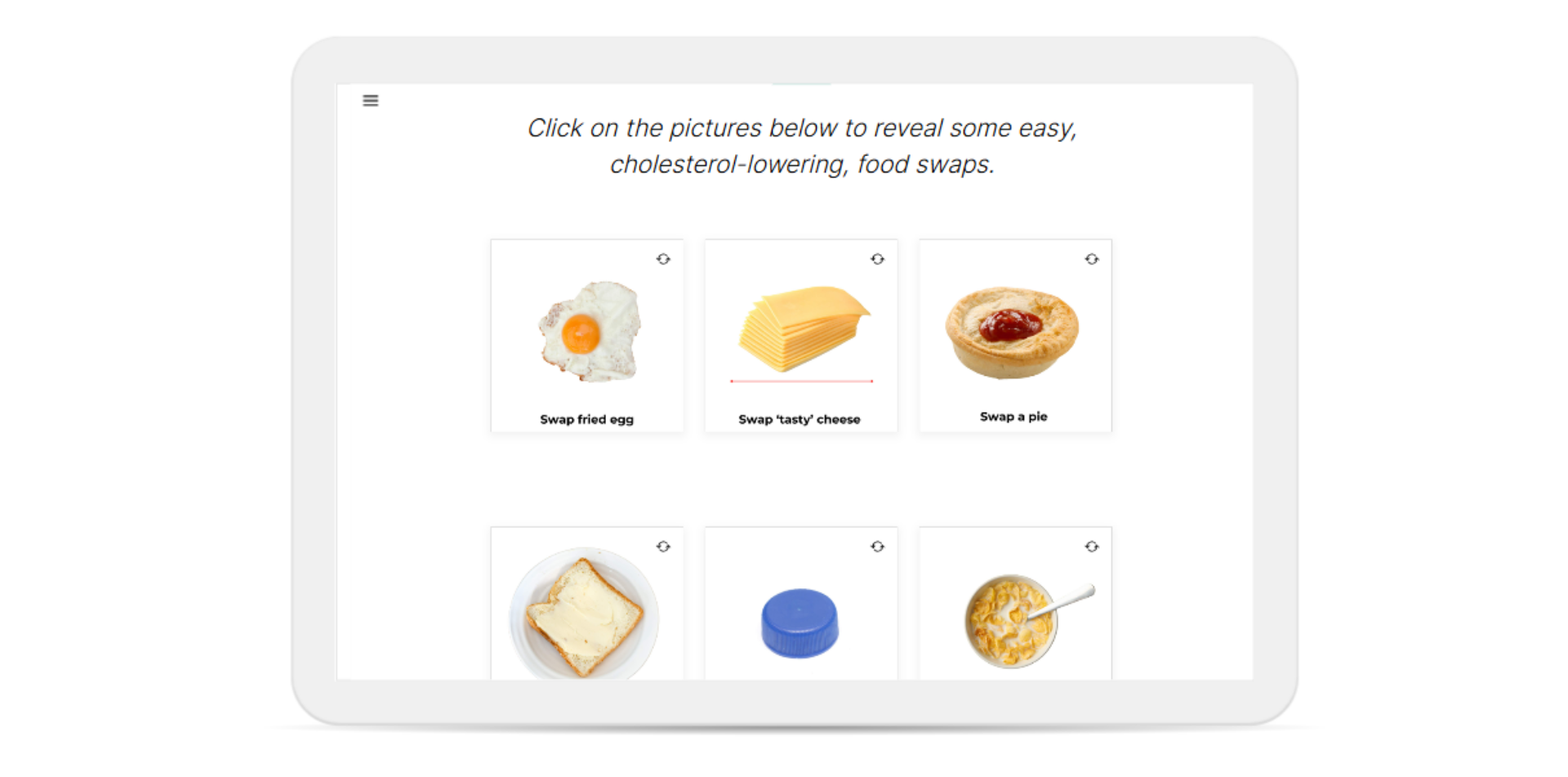Click the sauce on top of the pie
Image resolution: width=1568 pixels, height=777 pixels.
click(x=1010, y=325)
